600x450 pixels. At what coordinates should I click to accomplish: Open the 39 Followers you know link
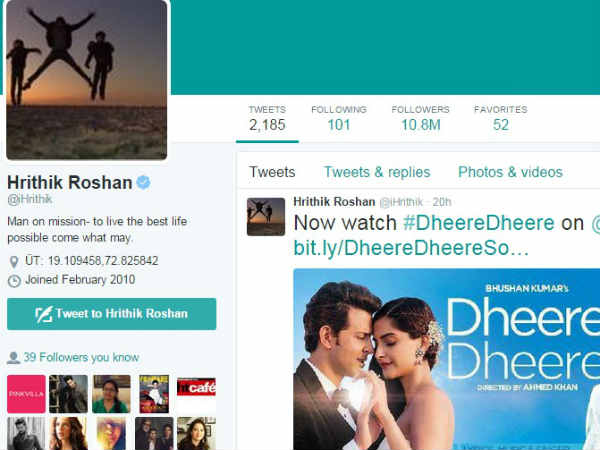(81, 357)
